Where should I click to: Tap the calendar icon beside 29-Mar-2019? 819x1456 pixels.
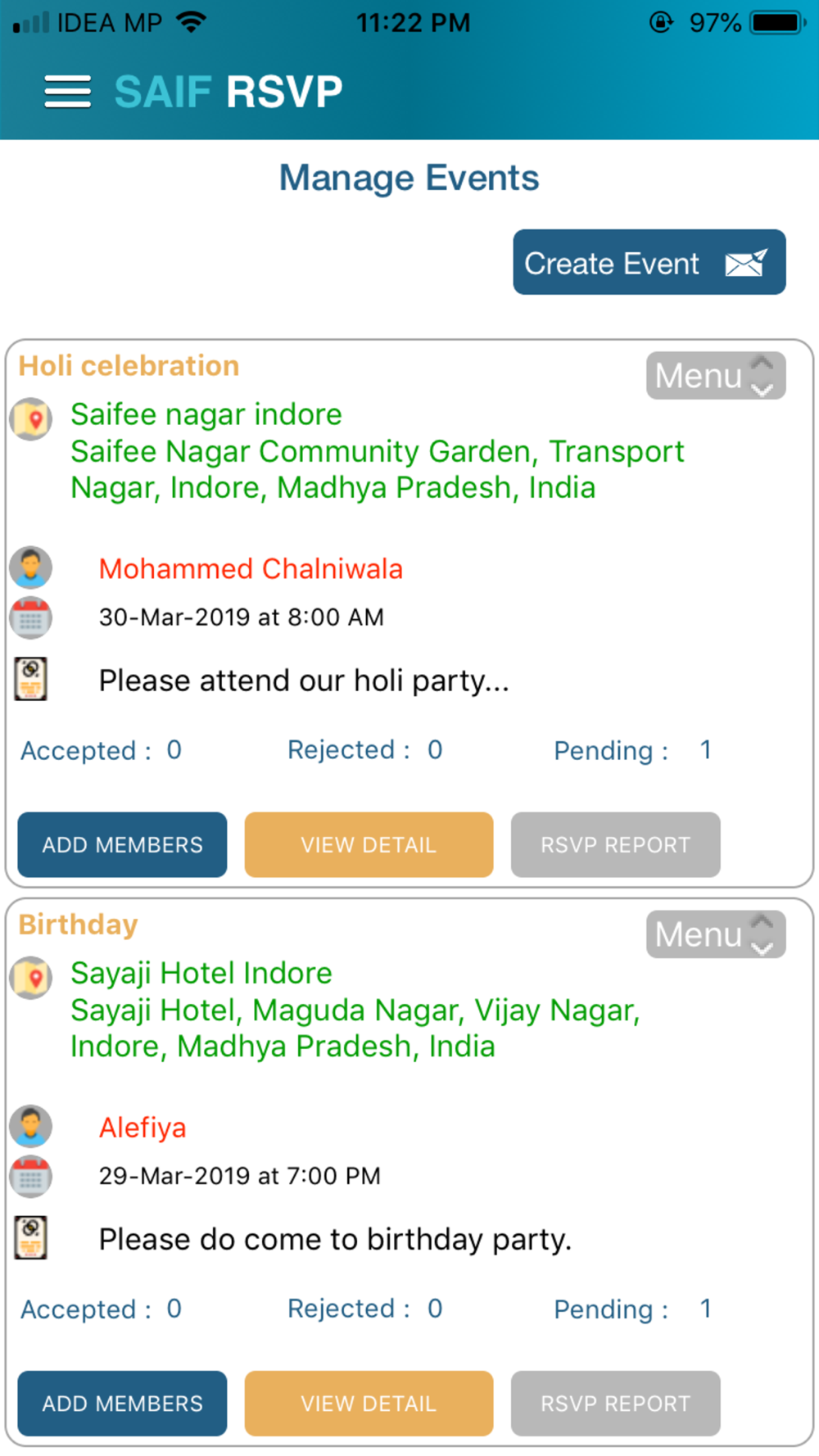31,1177
